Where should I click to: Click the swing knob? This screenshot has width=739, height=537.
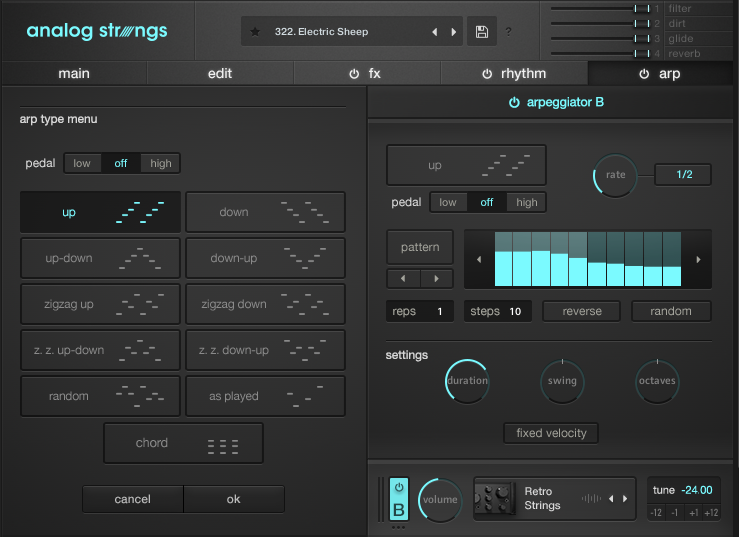coord(562,381)
